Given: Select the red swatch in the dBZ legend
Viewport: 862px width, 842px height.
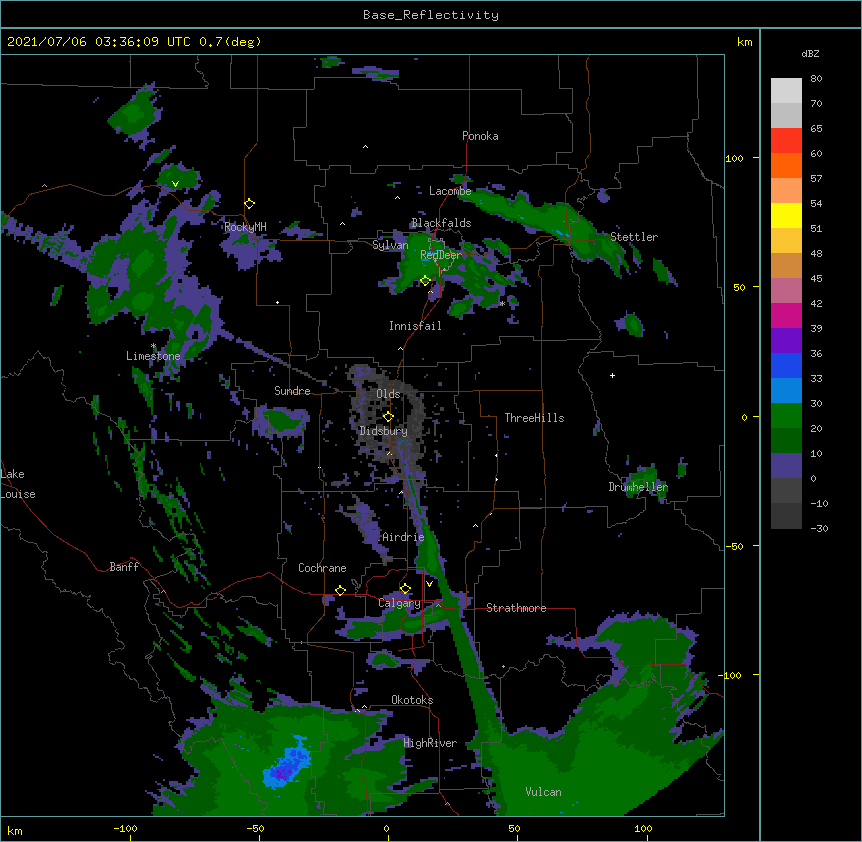Looking at the screenshot, I should (x=786, y=141).
